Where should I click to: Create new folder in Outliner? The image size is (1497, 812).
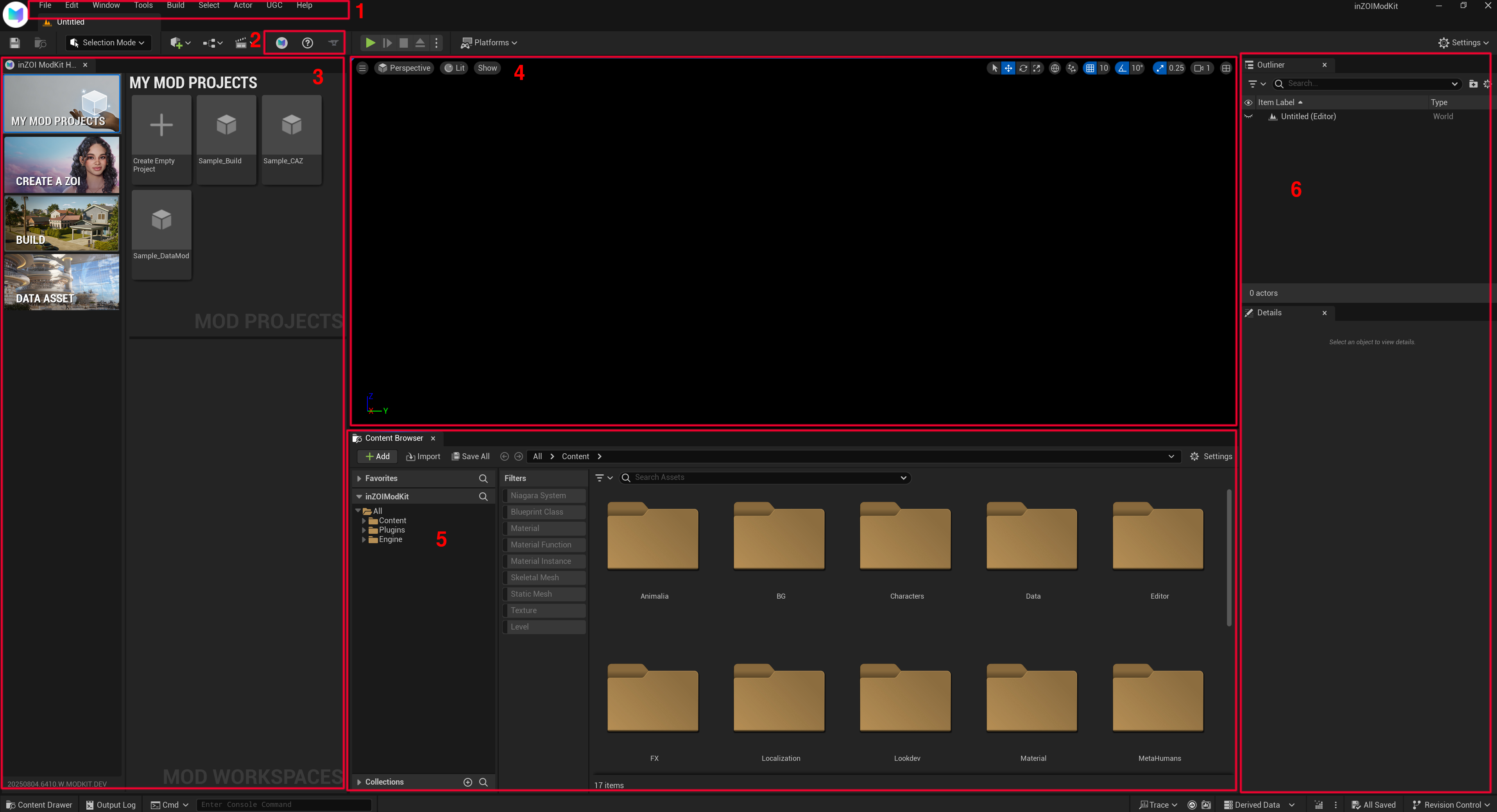1473,84
